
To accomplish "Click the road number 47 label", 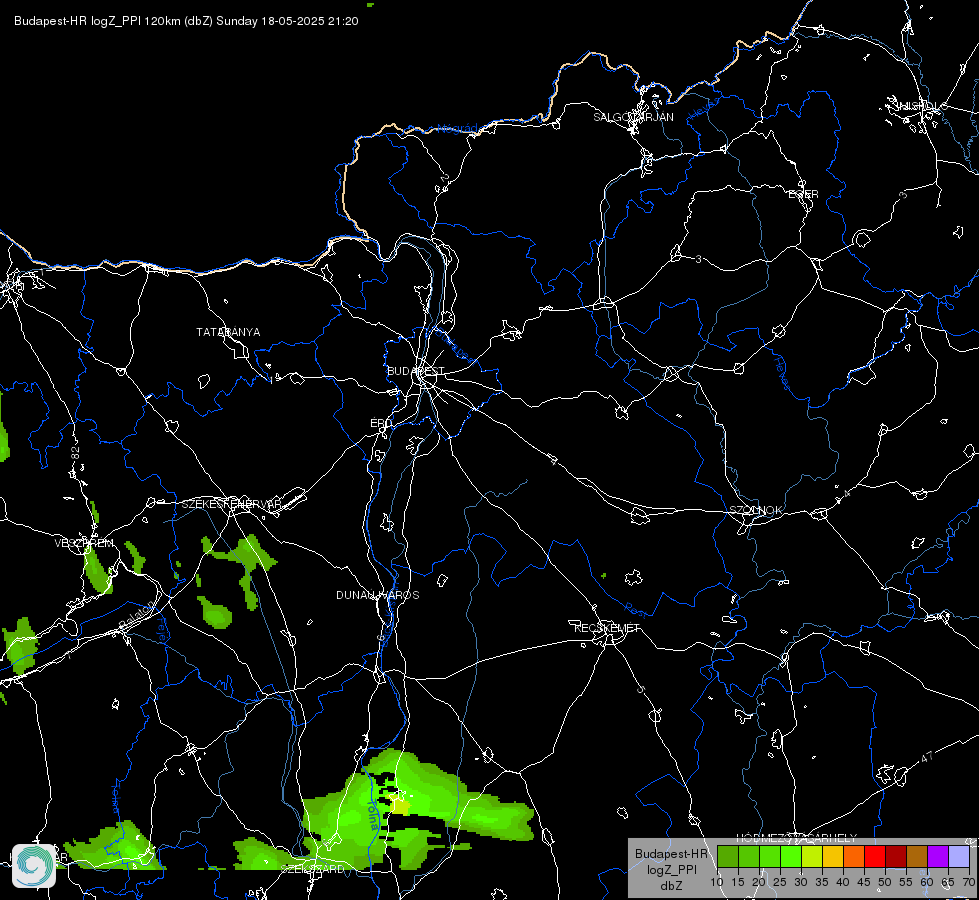I will point(927,757).
